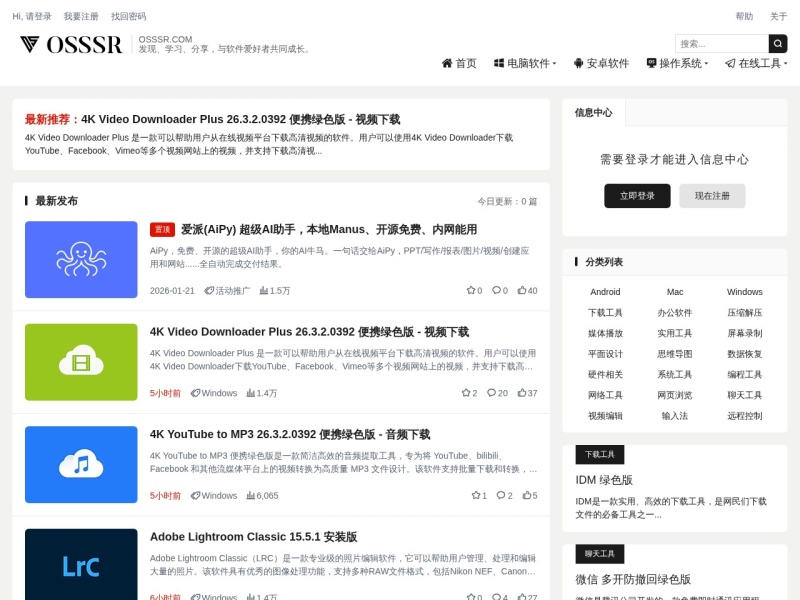Select the 实用工具 category
800x600 pixels.
674,333
